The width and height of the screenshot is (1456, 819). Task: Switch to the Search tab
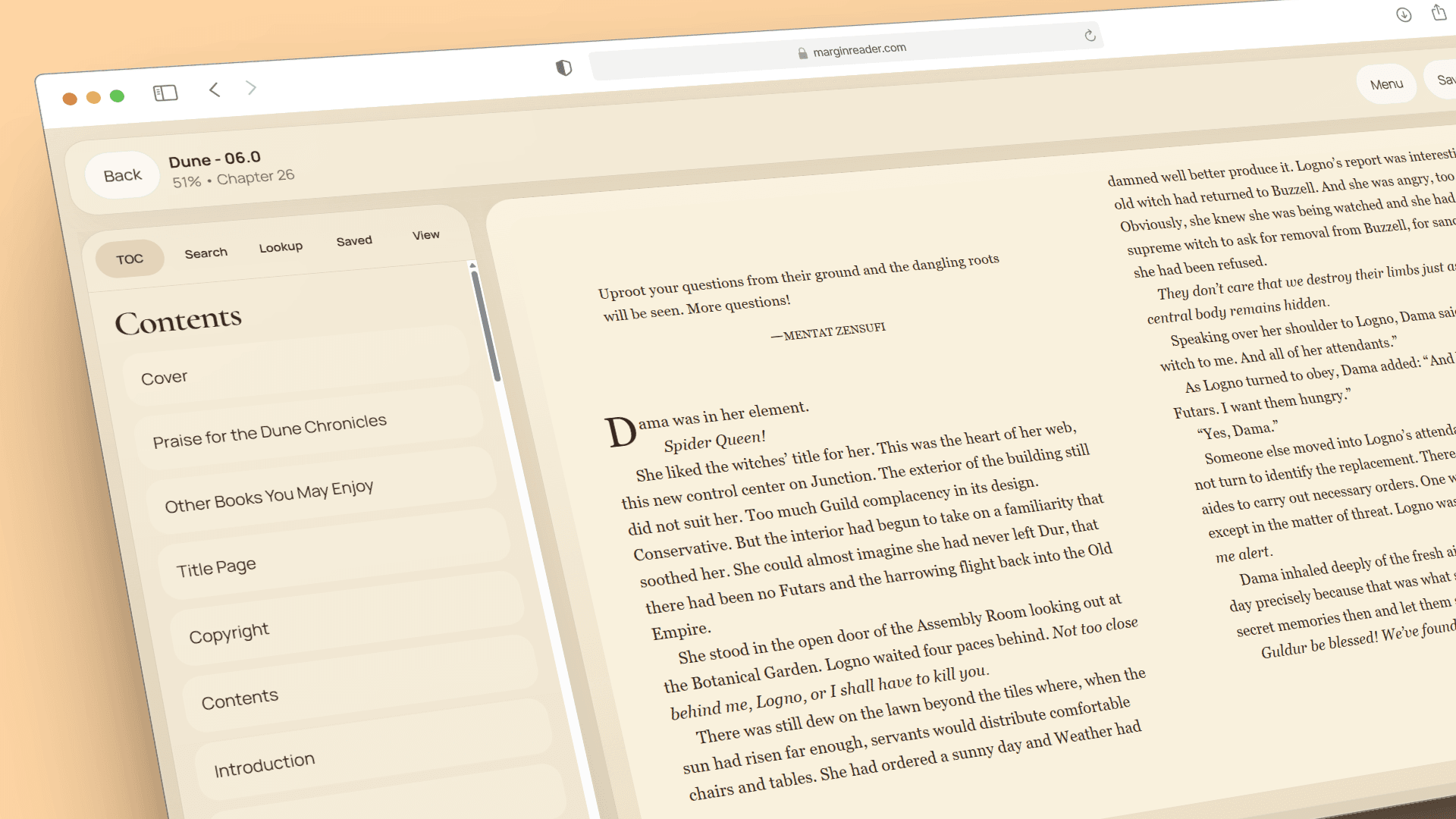pos(206,252)
